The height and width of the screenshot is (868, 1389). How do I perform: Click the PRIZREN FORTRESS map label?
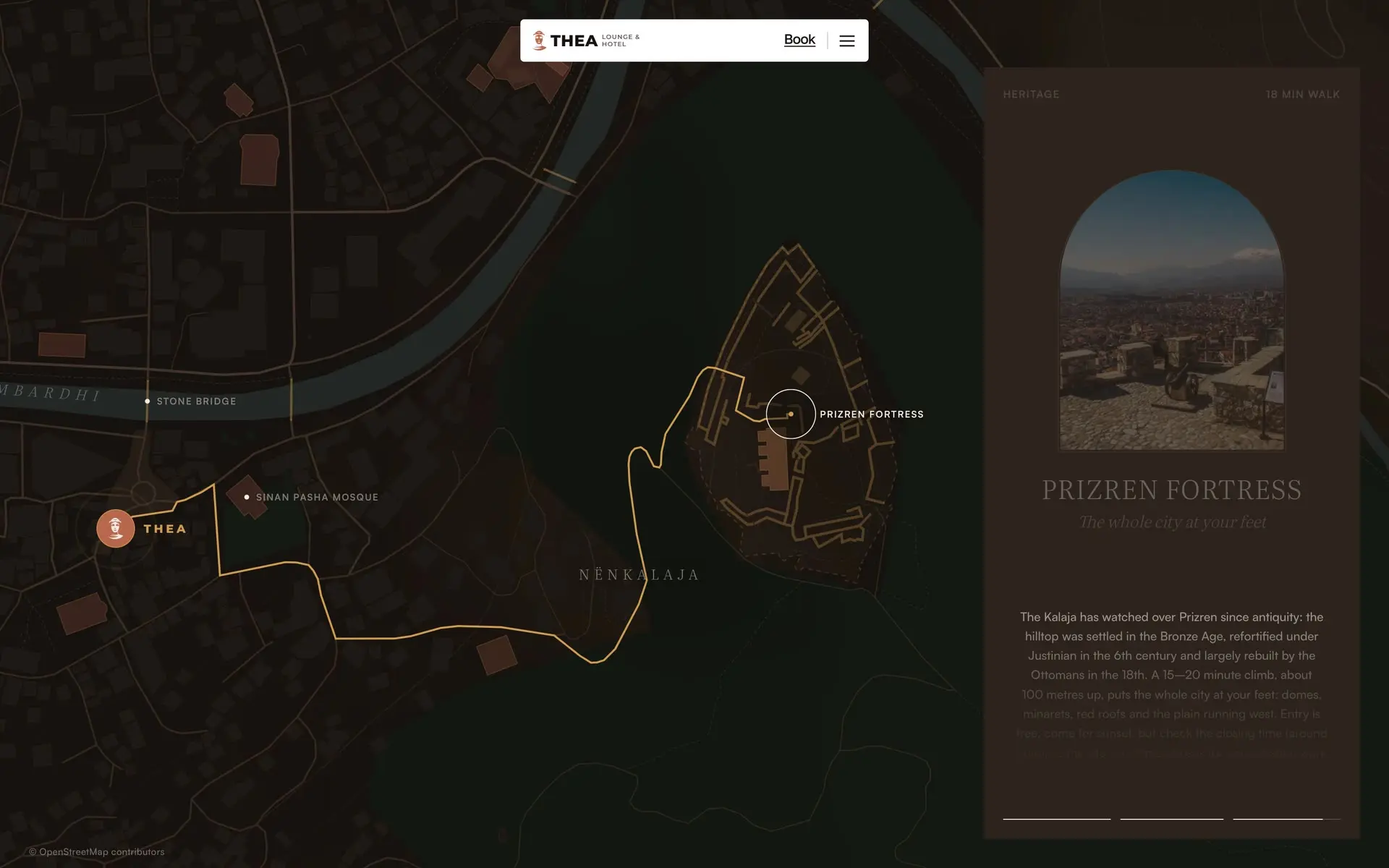point(872,414)
